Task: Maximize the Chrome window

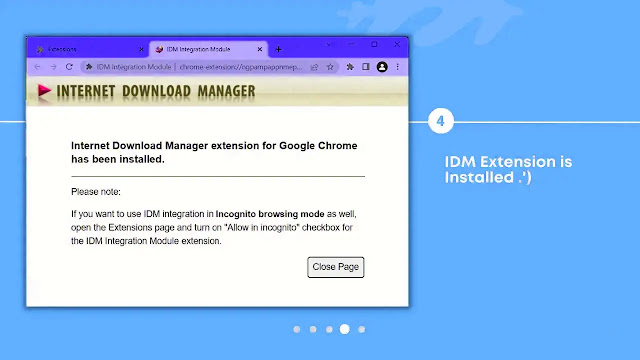Action: pos(374,44)
